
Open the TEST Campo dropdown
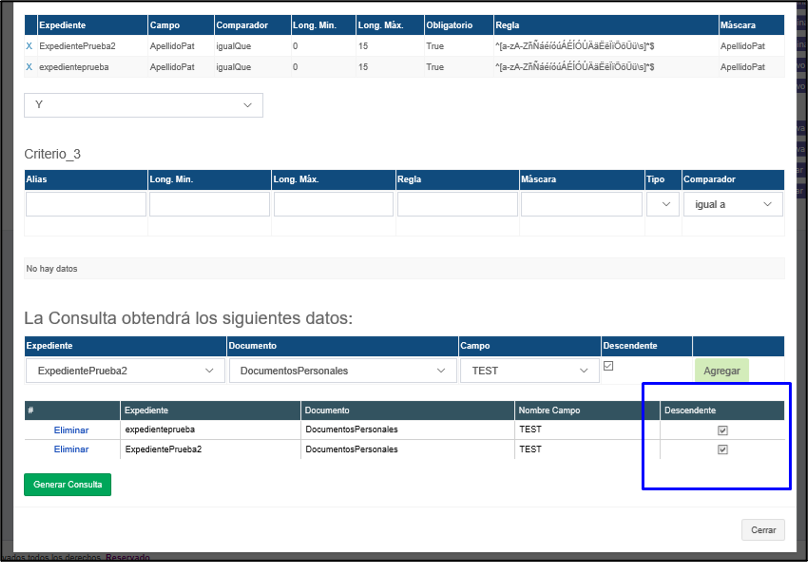[x=528, y=370]
